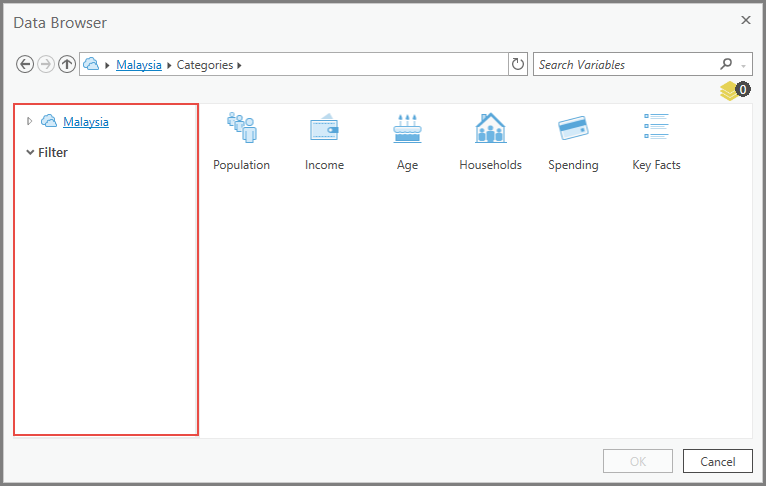This screenshot has width=766, height=486.
Task: Expand breadcrumb arrow after cloud icon
Action: tap(107, 65)
